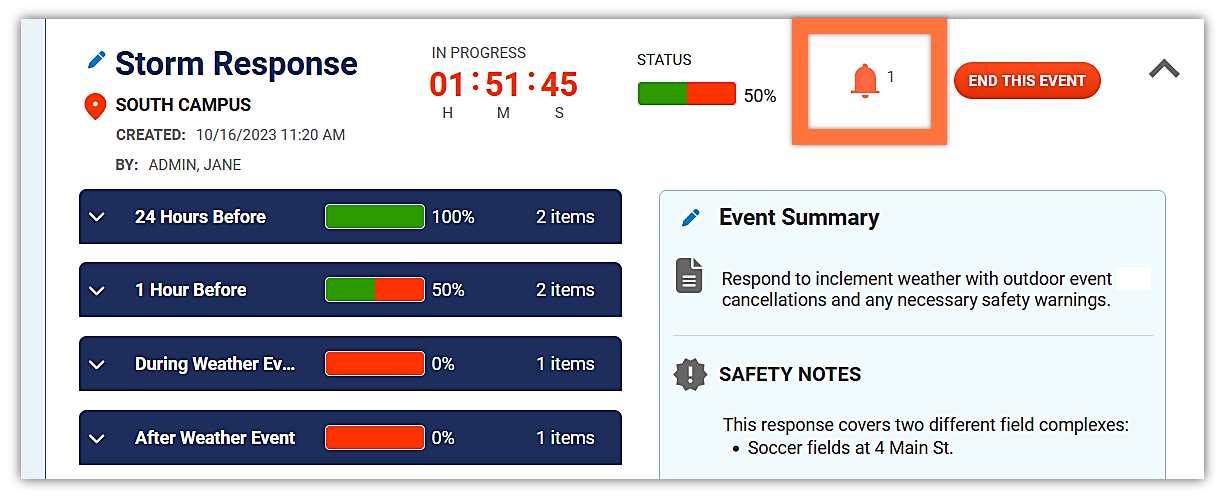Click the End This Event button
The width and height of the screenshot is (1226, 498).
(x=1027, y=81)
